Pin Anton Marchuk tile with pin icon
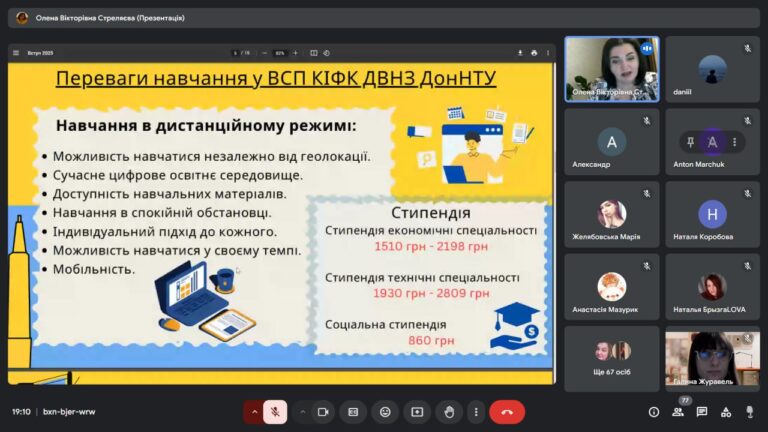The image size is (768, 432). (690, 142)
